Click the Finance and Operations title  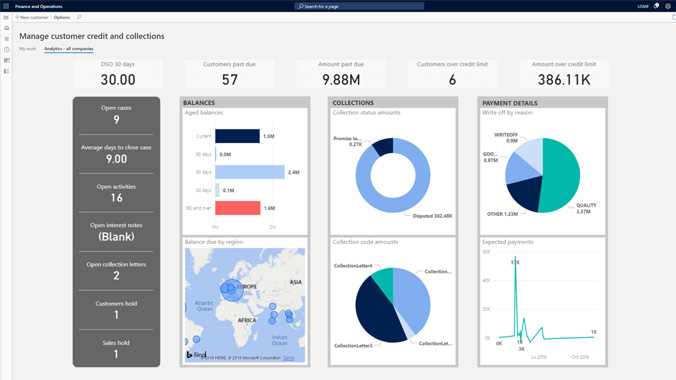(38, 6)
